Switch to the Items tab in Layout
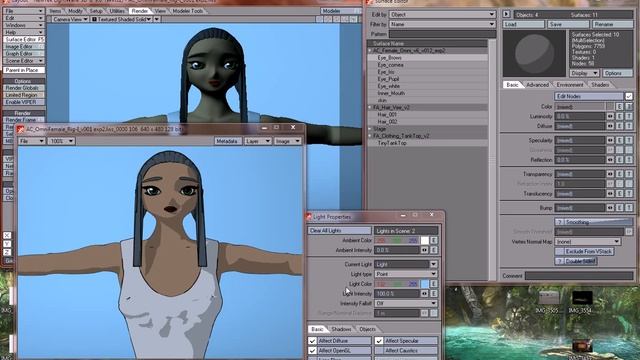Viewport: 640px width, 360px height. click(x=55, y=11)
